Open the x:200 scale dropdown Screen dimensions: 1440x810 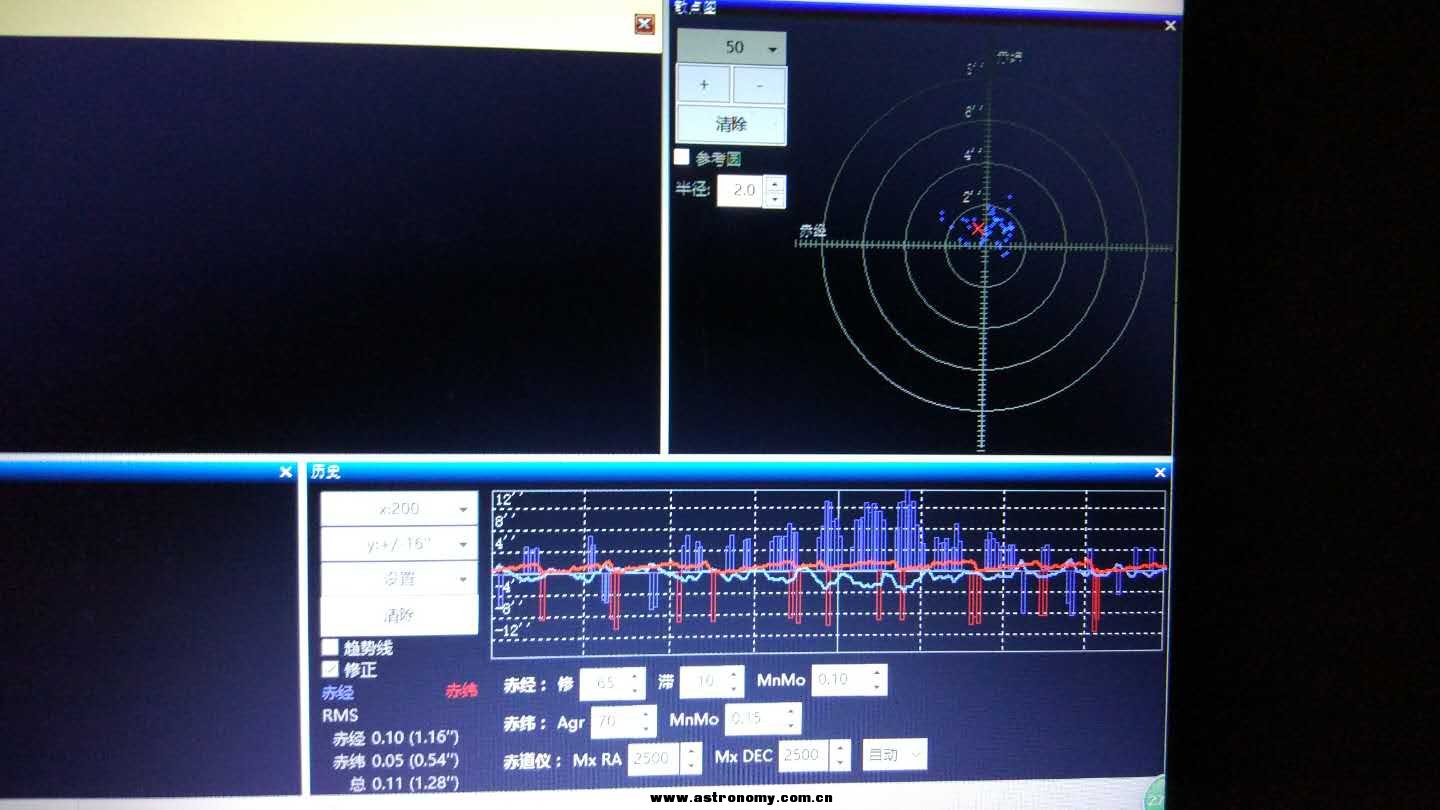[x=399, y=509]
